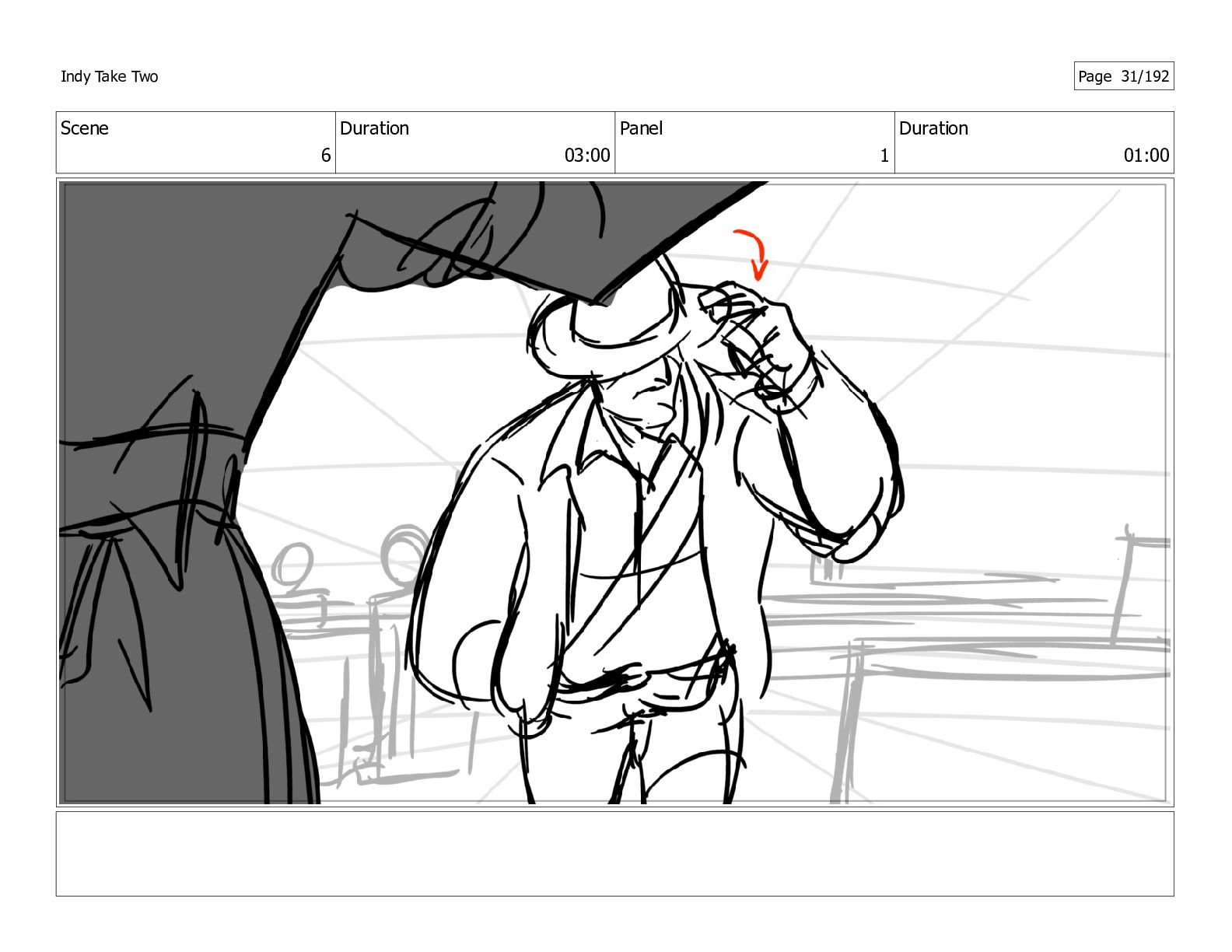Click the 'Indy Take Two' title text

(x=109, y=76)
